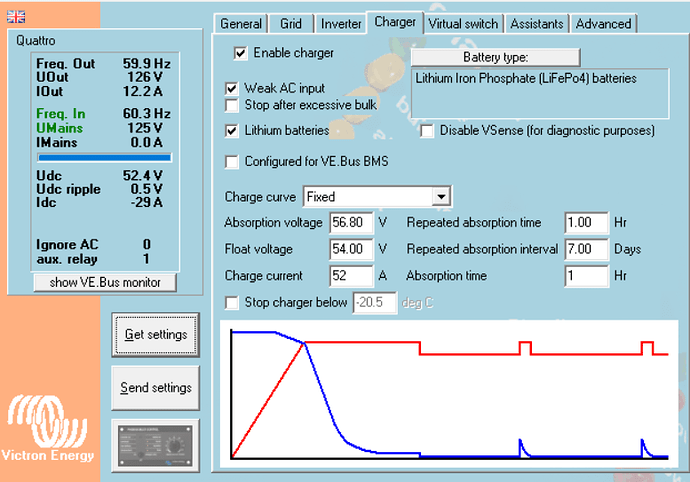Image resolution: width=690 pixels, height=482 pixels.
Task: Click the Repeated absorption interval field
Action: click(x=587, y=249)
